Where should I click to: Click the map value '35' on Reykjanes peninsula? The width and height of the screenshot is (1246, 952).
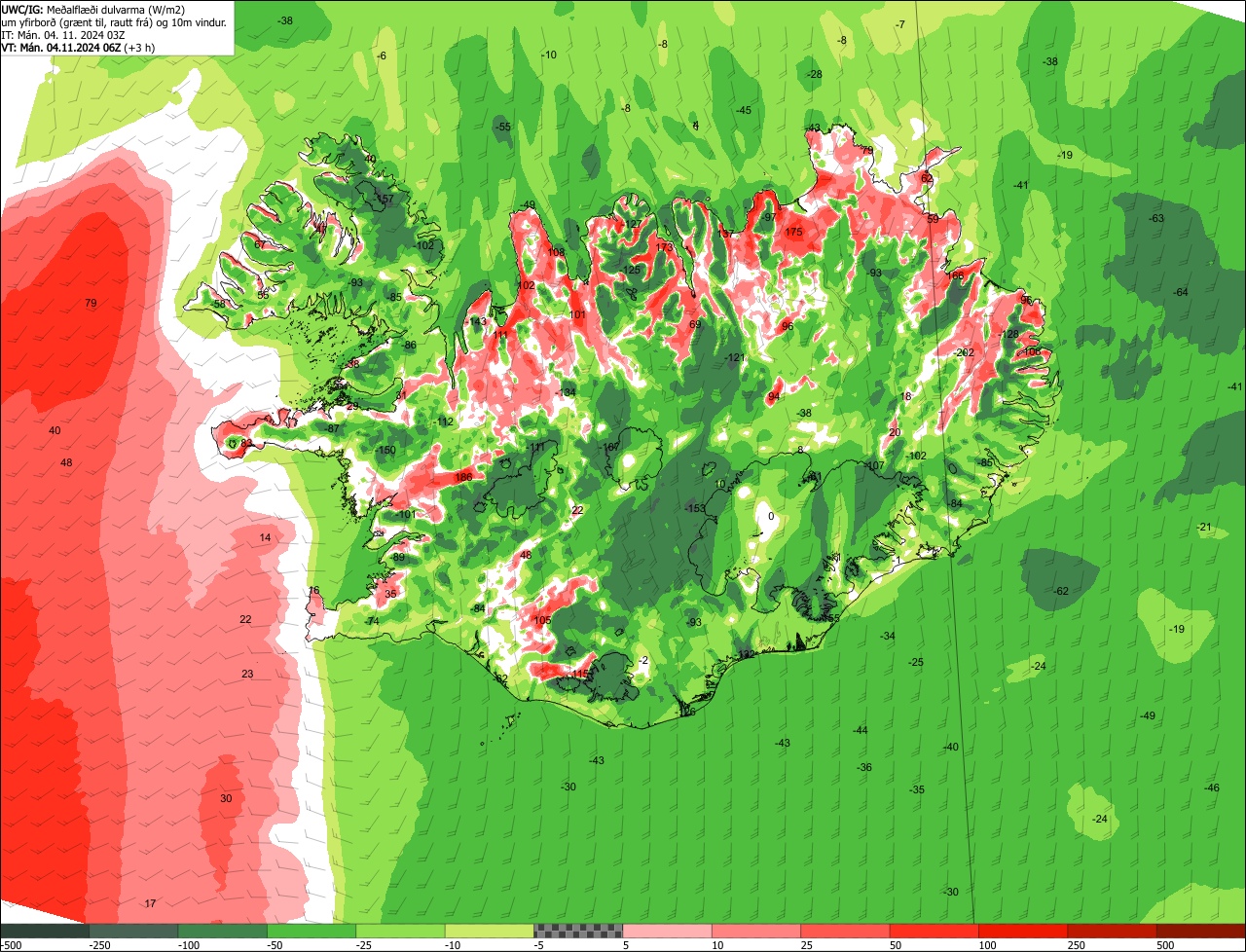[390, 593]
